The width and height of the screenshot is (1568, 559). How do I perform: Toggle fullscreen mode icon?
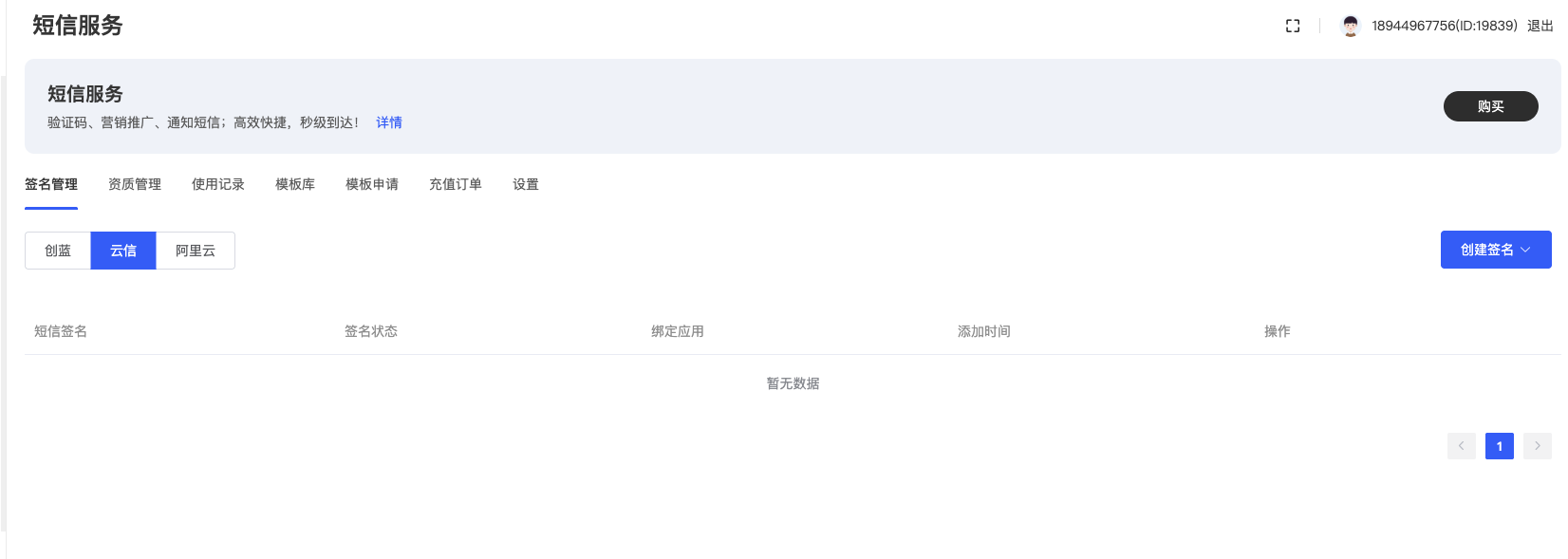point(1293,26)
